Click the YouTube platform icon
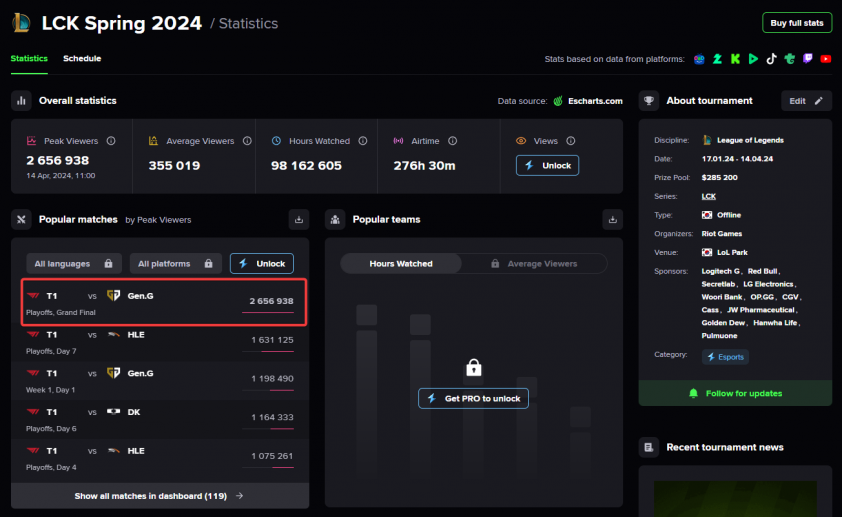 point(826,59)
